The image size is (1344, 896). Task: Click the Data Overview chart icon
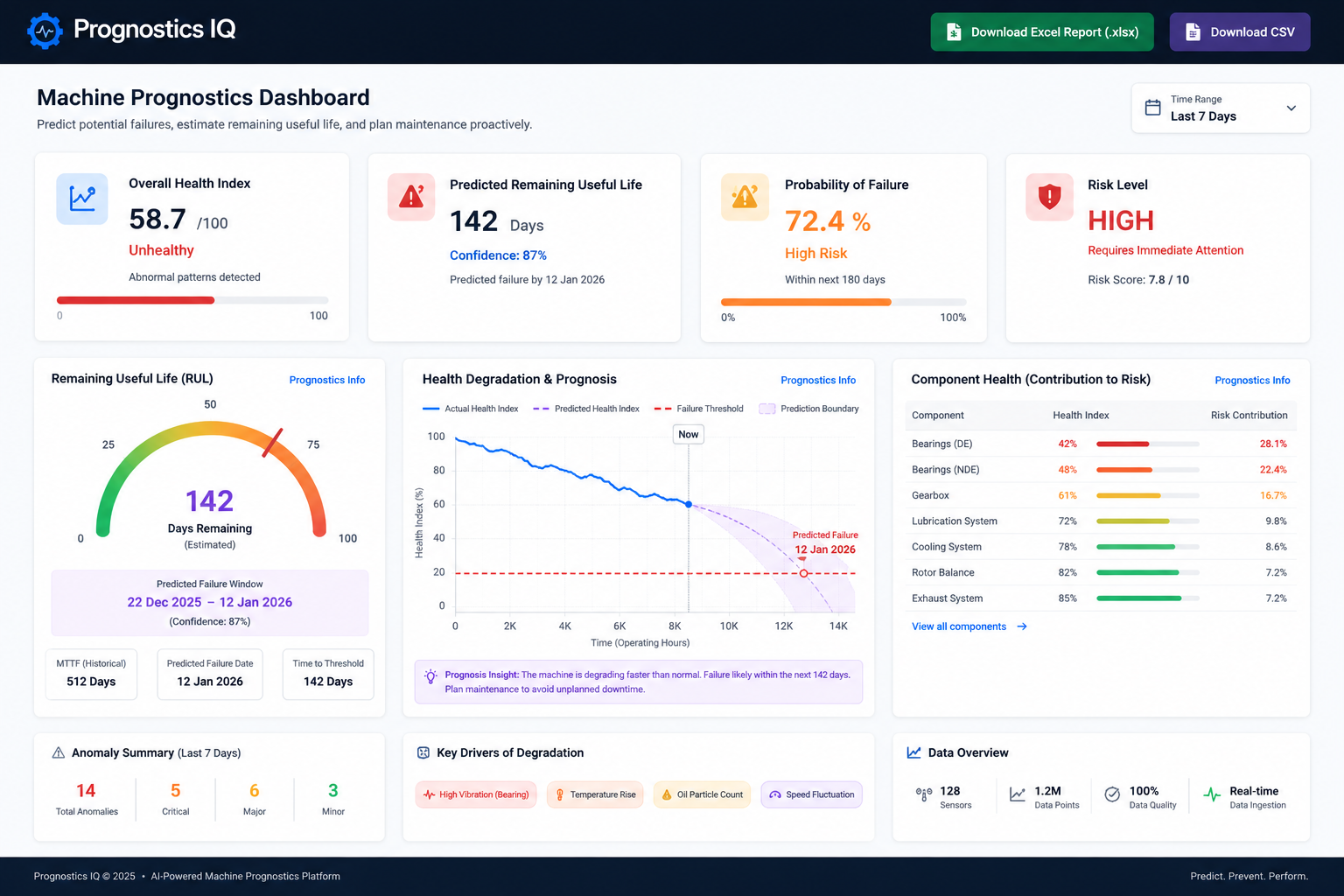pos(913,752)
